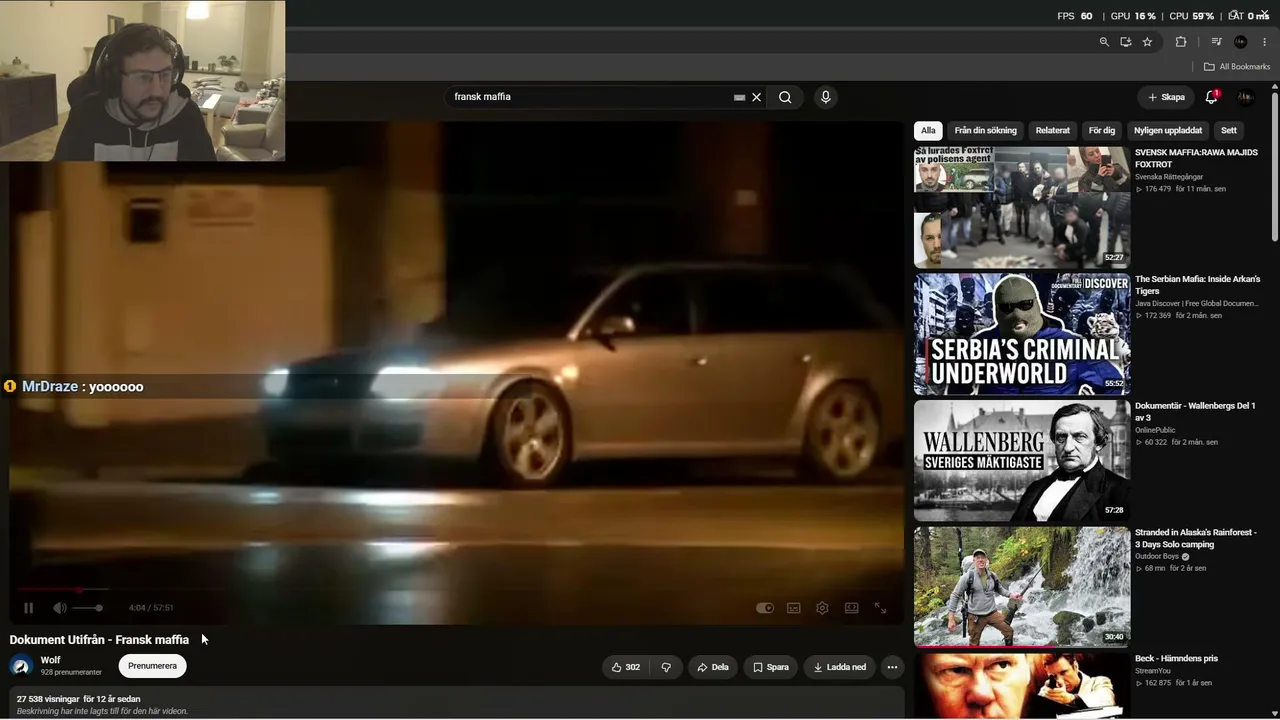Open the Wallenberg documentary thumbnail

1022,461
